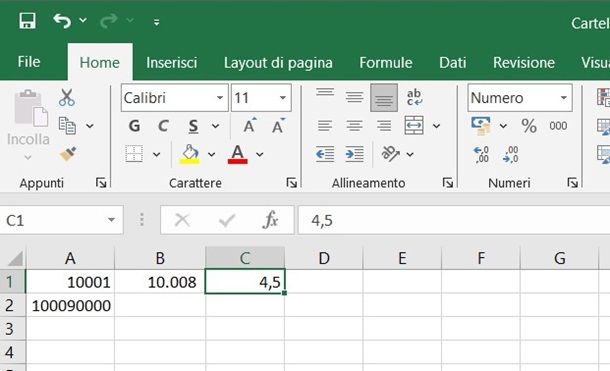Click the decrease decimal icon
This screenshot has height=371, width=610.
(x=510, y=154)
